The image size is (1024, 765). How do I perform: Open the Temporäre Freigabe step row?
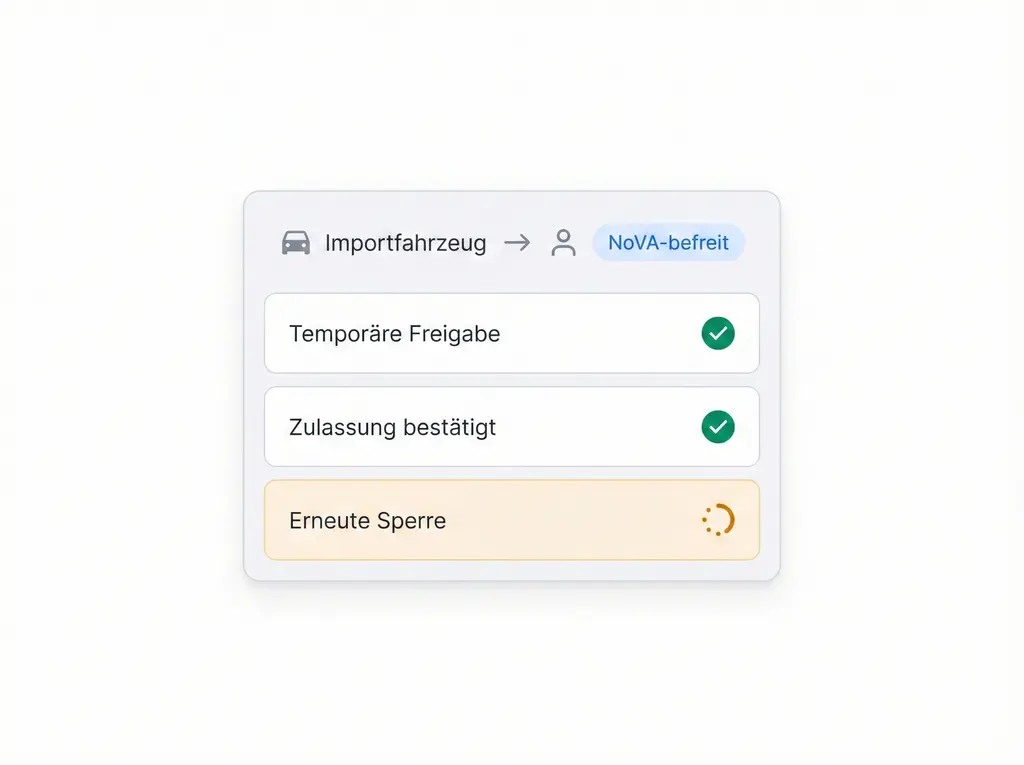[x=511, y=333]
